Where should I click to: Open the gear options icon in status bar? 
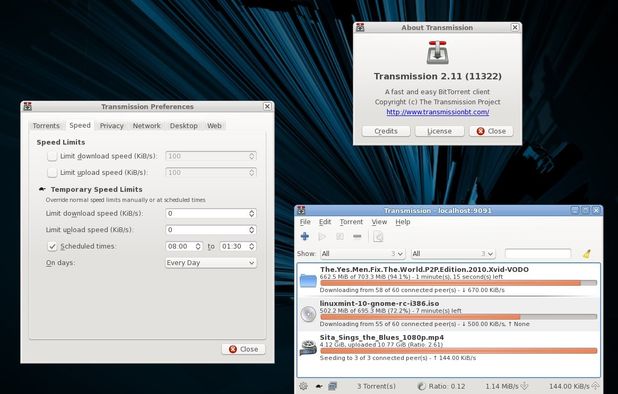pos(303,386)
